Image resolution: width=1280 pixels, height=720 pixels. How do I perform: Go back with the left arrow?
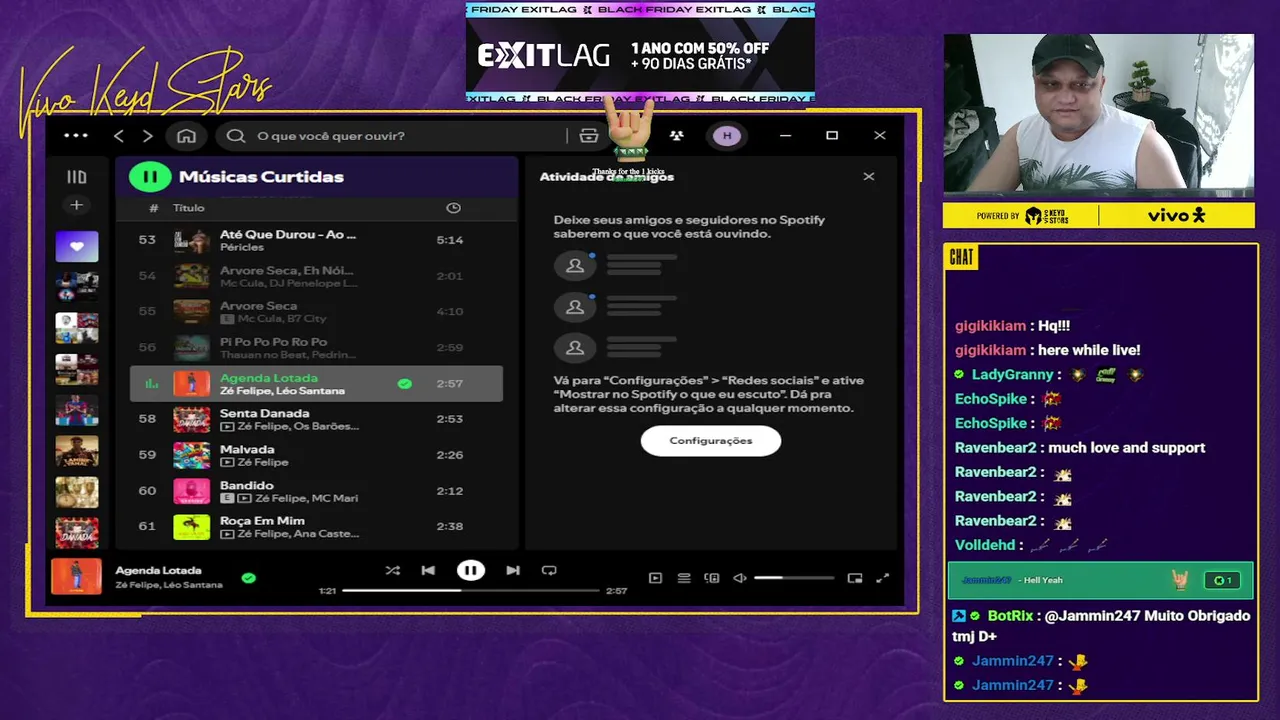(x=119, y=136)
